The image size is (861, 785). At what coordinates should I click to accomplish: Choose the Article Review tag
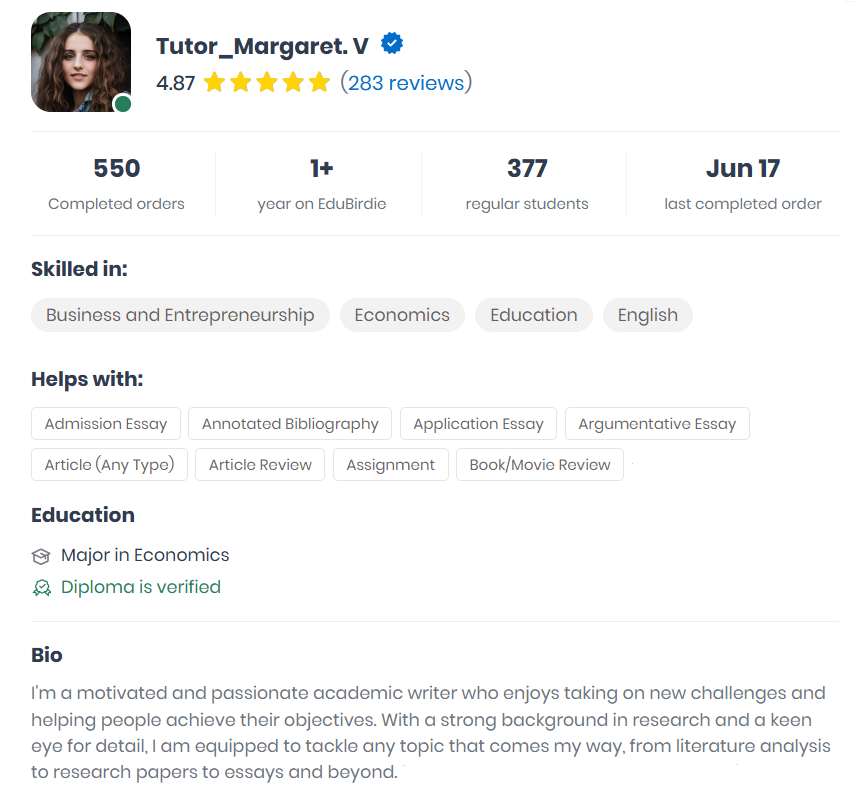pyautogui.click(x=260, y=464)
